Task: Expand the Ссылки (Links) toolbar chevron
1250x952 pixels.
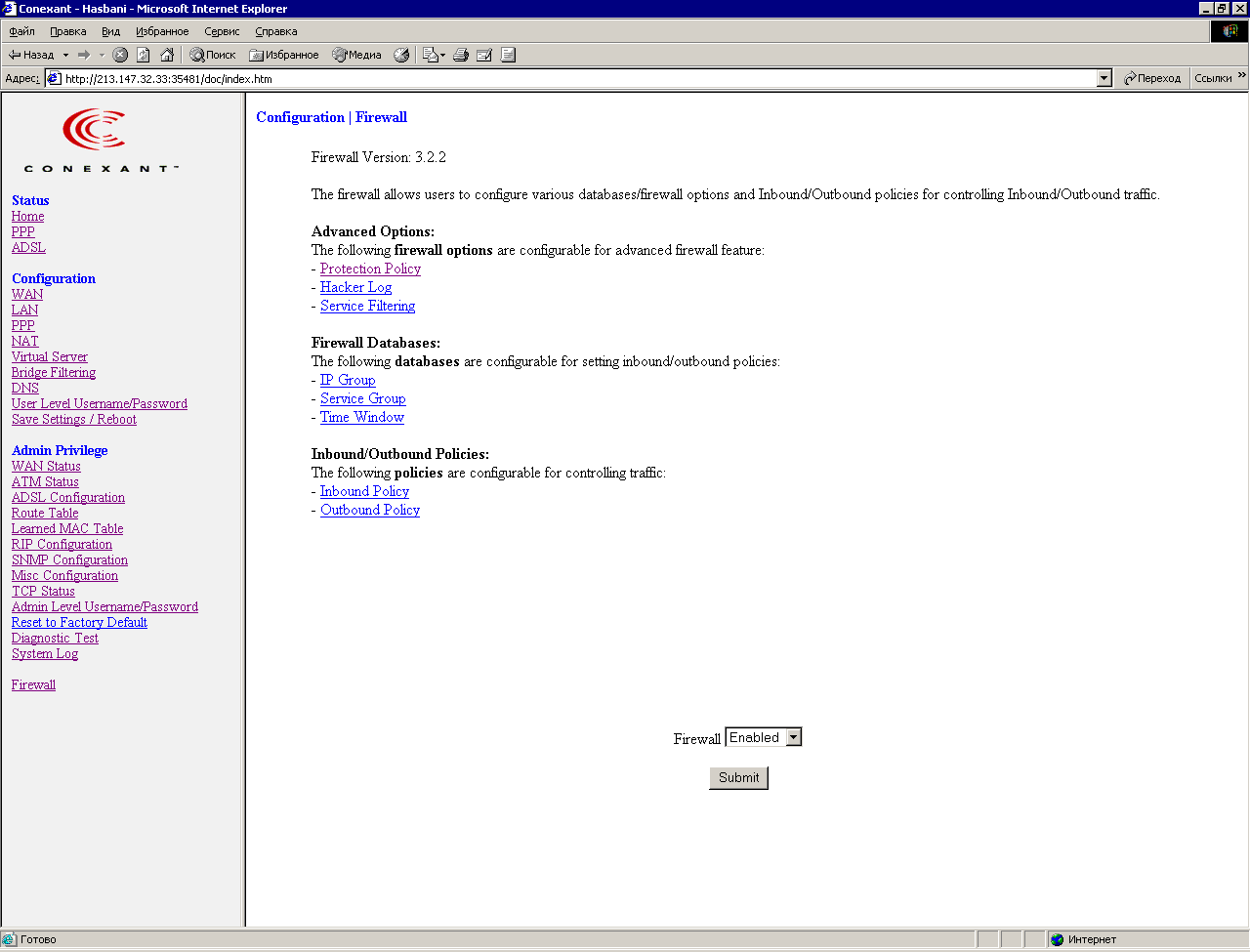Action: 1242,75
